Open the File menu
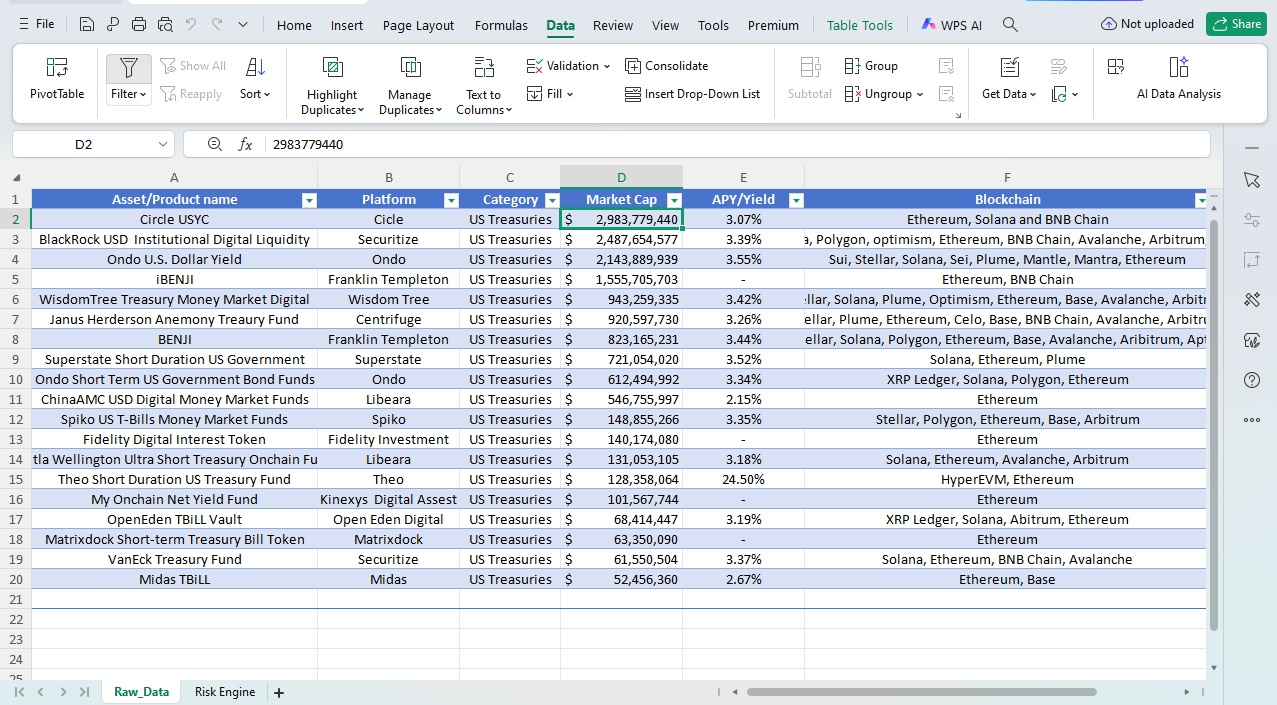This screenshot has height=705, width=1277. (36, 24)
